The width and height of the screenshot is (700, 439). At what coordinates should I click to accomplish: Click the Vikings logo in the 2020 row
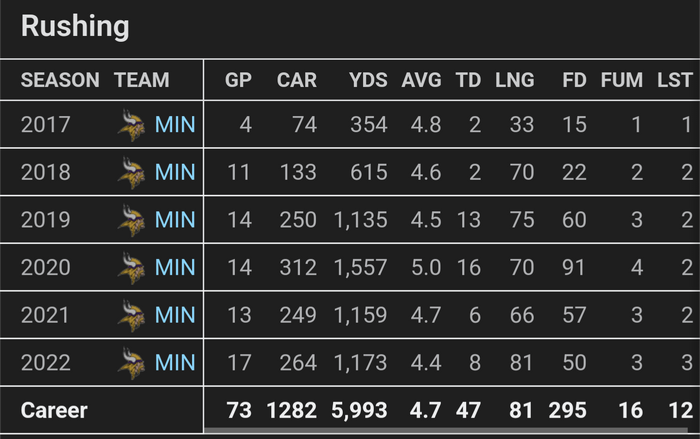tap(131, 267)
